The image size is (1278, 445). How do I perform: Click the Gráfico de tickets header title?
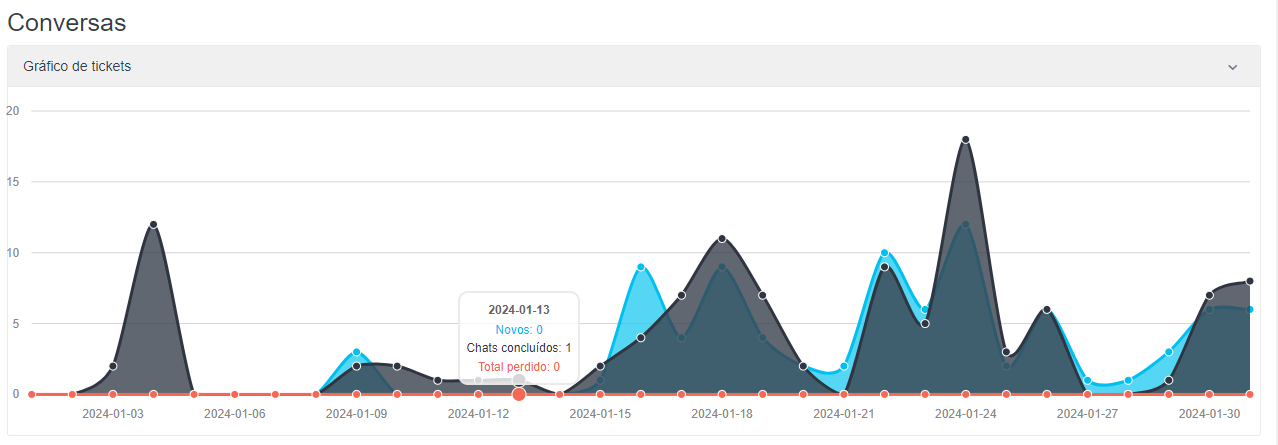tap(77, 66)
